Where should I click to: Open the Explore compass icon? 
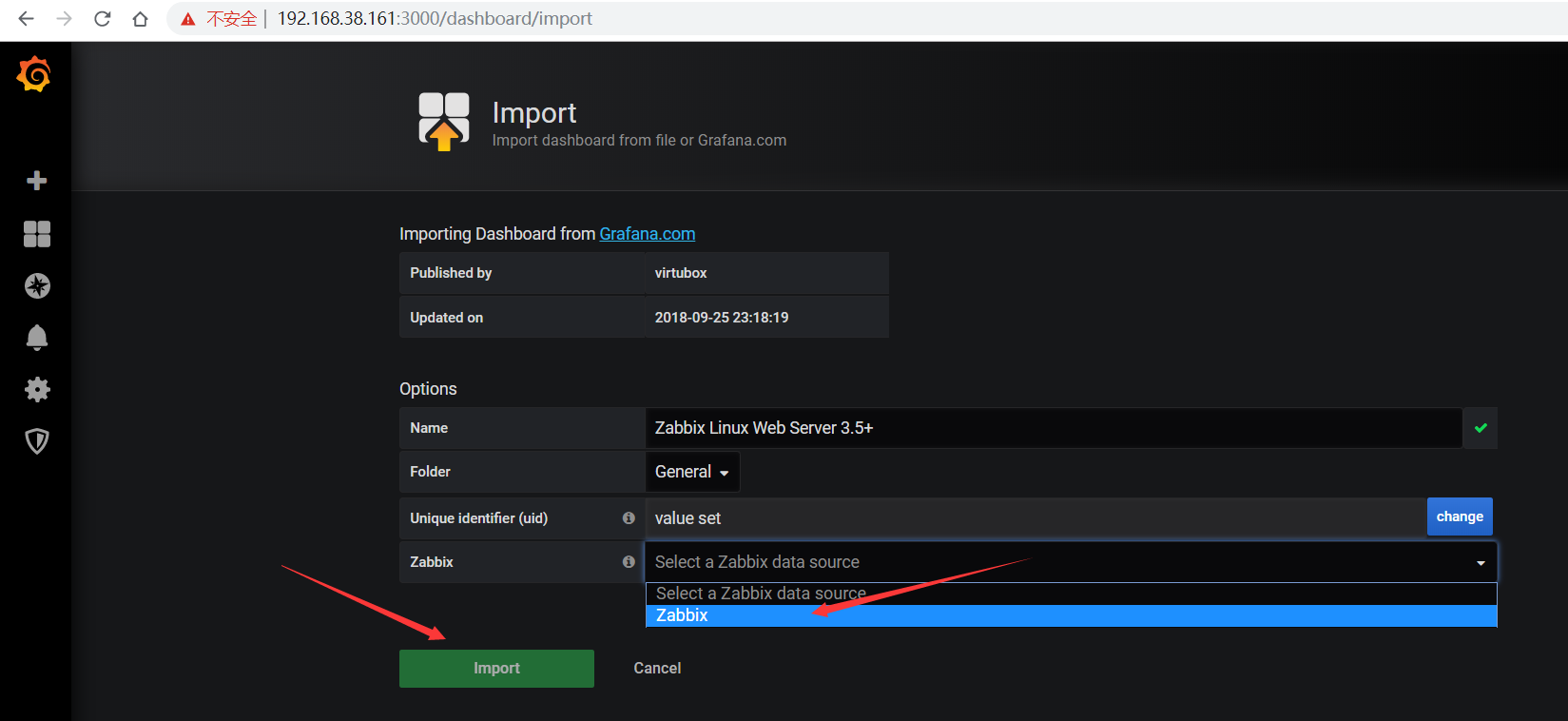(37, 286)
